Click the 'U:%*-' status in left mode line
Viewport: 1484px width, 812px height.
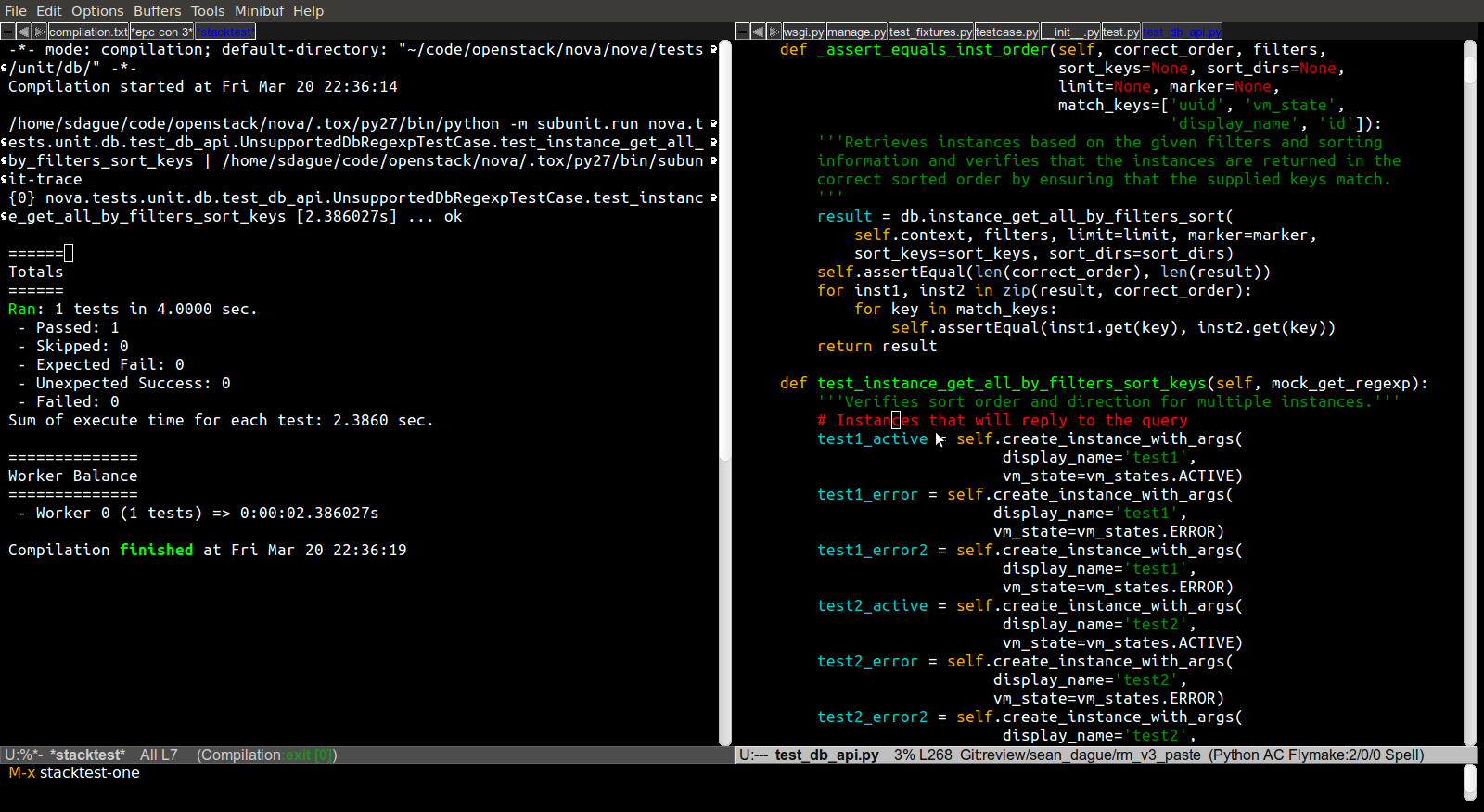click(24, 755)
